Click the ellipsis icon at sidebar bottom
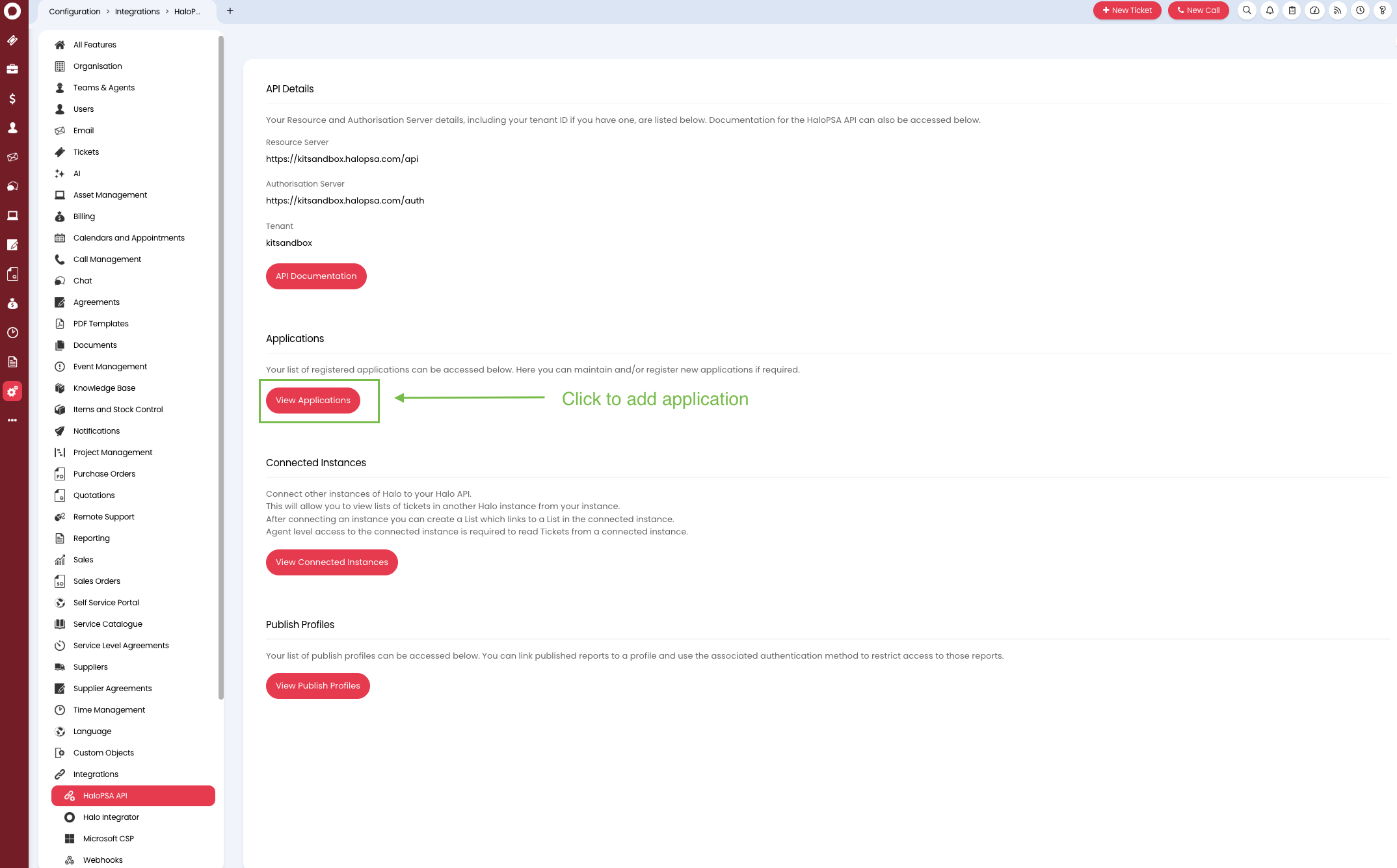 point(12,419)
